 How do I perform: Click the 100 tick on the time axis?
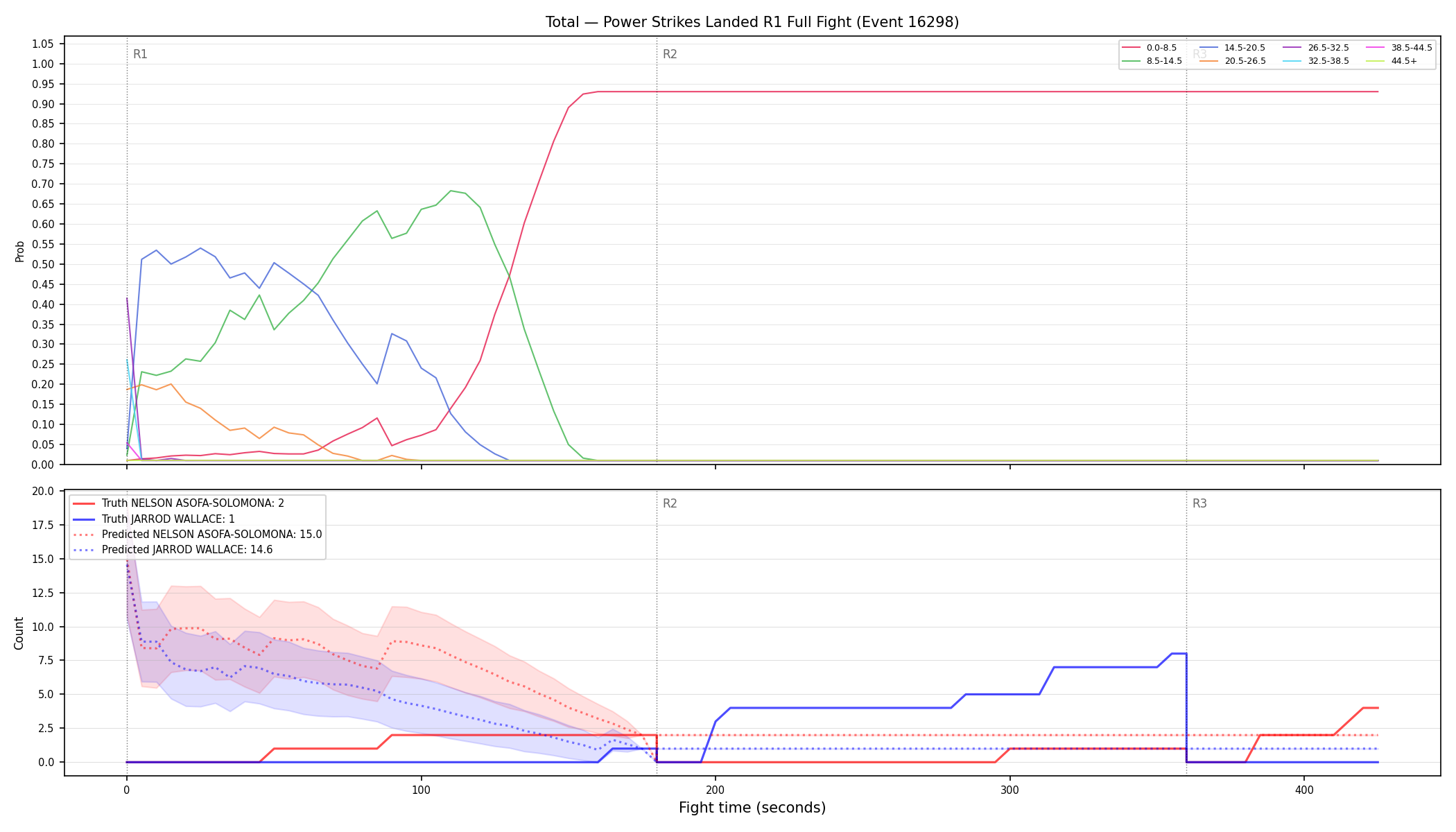point(421,790)
